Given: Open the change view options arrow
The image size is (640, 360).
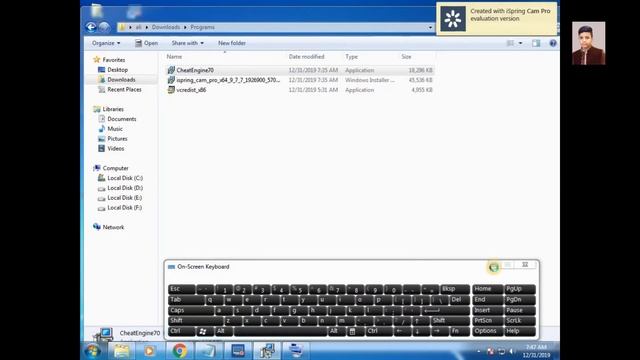Looking at the screenshot, I should (x=520, y=43).
